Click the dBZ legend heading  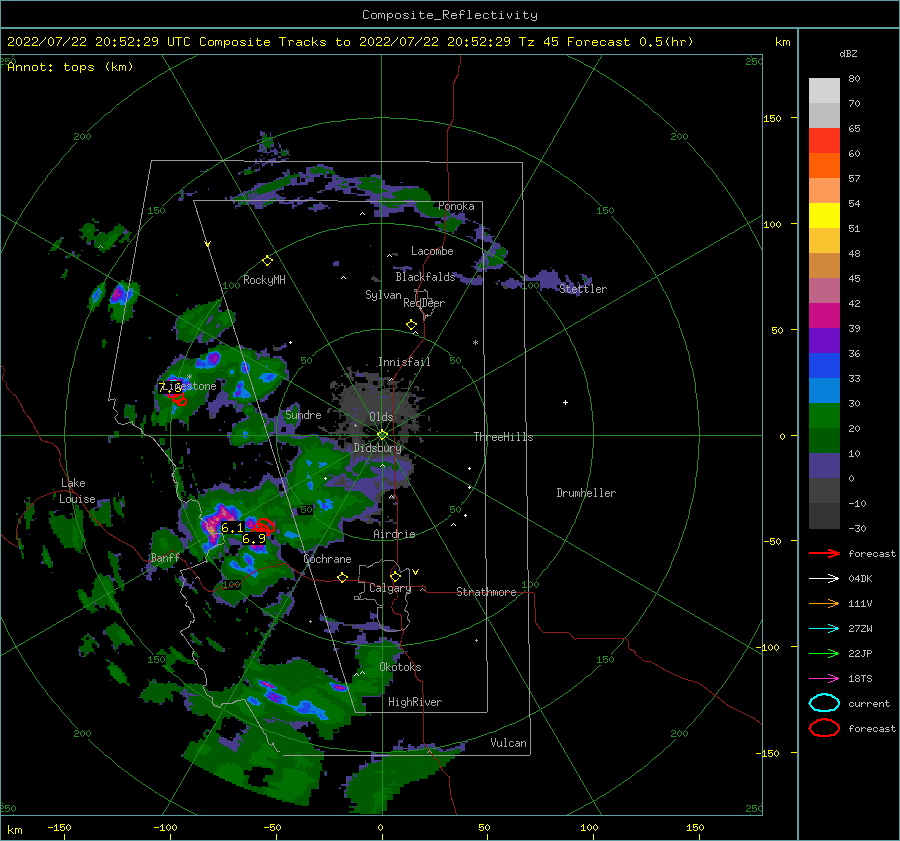[x=848, y=53]
